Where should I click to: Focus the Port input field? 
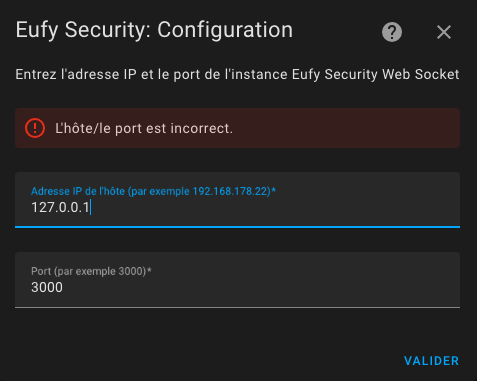[x=237, y=280]
